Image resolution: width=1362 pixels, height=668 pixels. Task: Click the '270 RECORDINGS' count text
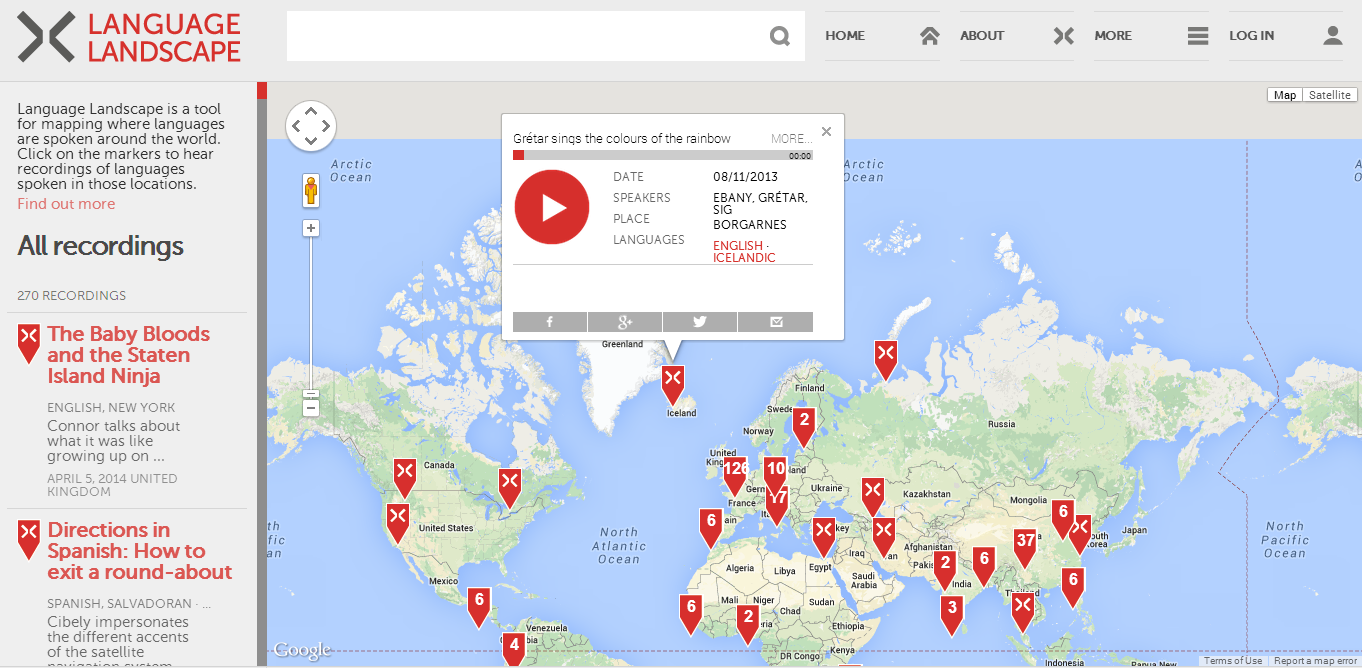tap(72, 296)
